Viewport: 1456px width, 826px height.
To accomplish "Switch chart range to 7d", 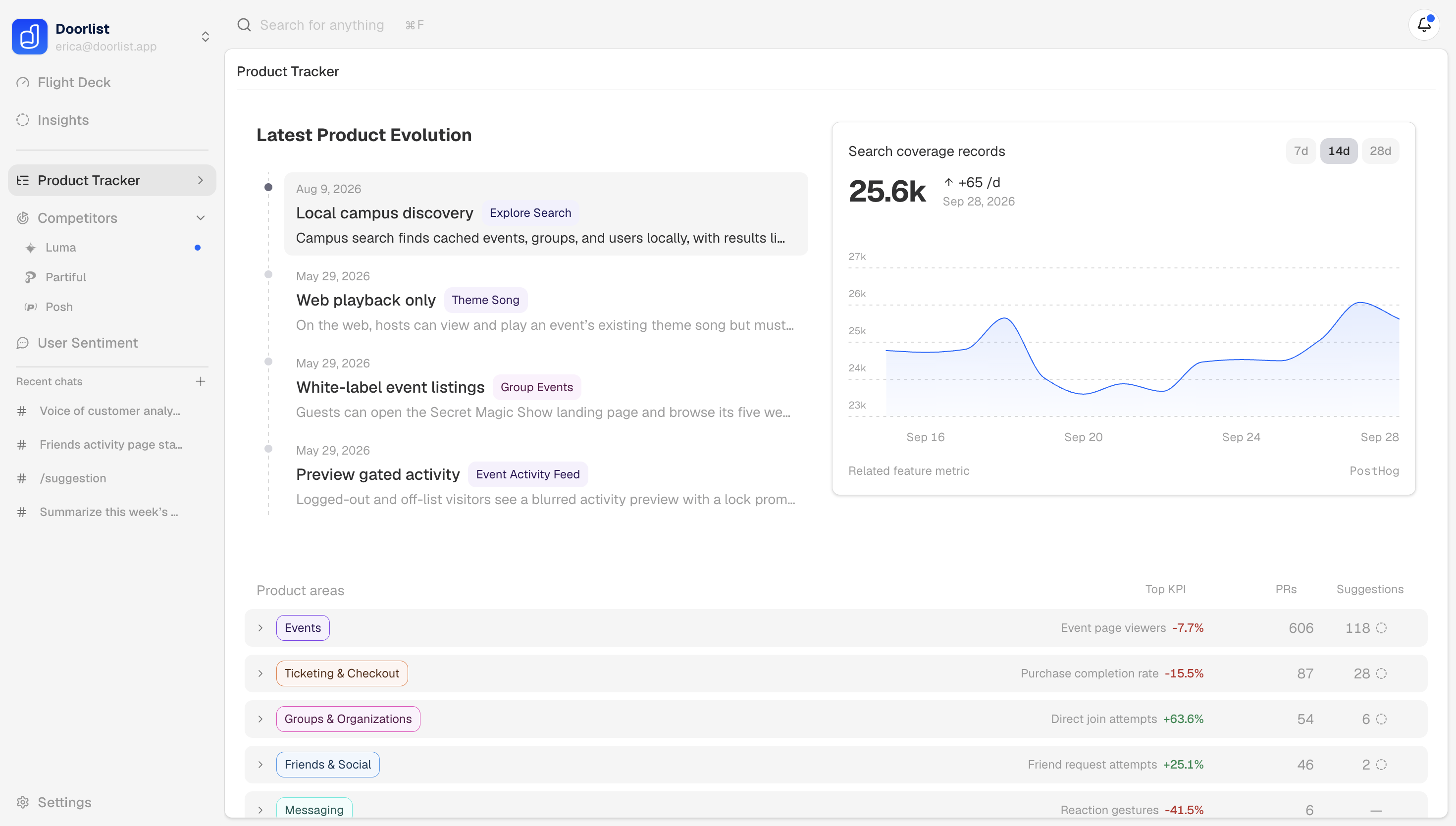I will [1300, 151].
